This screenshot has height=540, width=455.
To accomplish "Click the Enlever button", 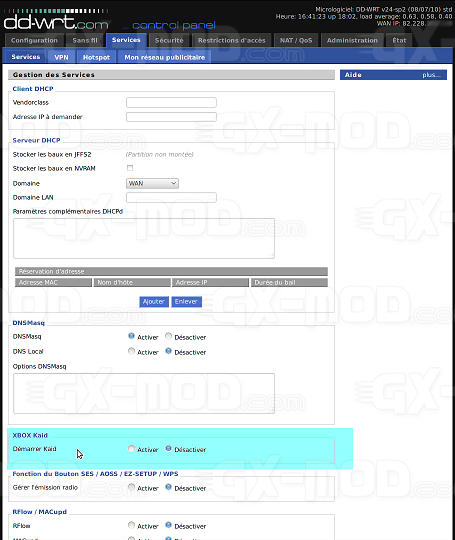I will (x=186, y=302).
